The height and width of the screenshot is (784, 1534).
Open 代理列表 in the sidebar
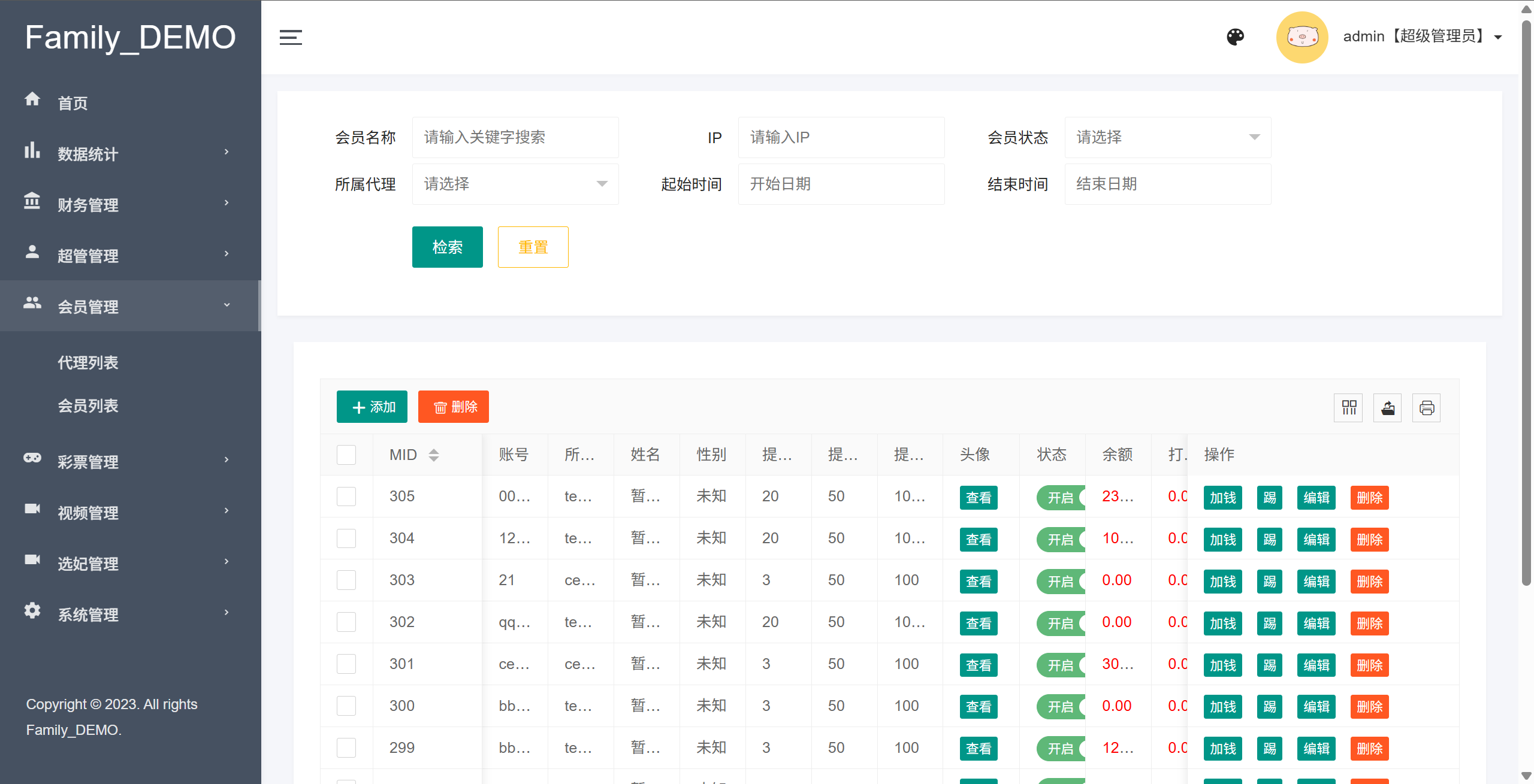point(88,362)
